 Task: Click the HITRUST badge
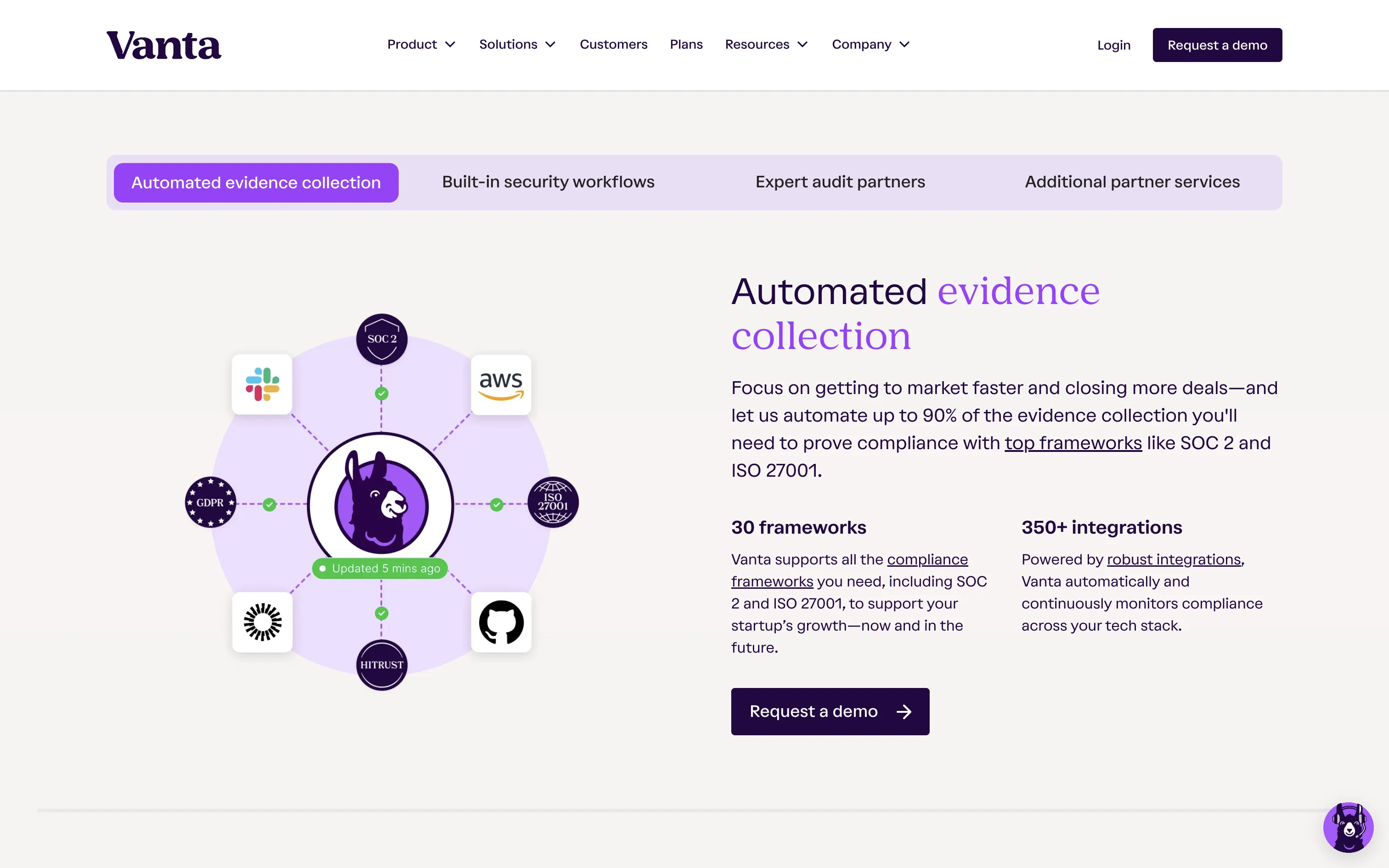pyautogui.click(x=382, y=665)
